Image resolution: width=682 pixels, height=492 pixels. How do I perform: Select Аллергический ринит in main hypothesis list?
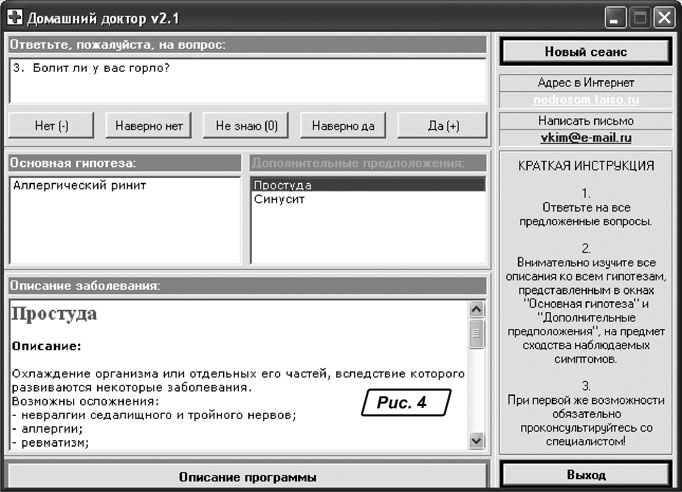click(79, 186)
